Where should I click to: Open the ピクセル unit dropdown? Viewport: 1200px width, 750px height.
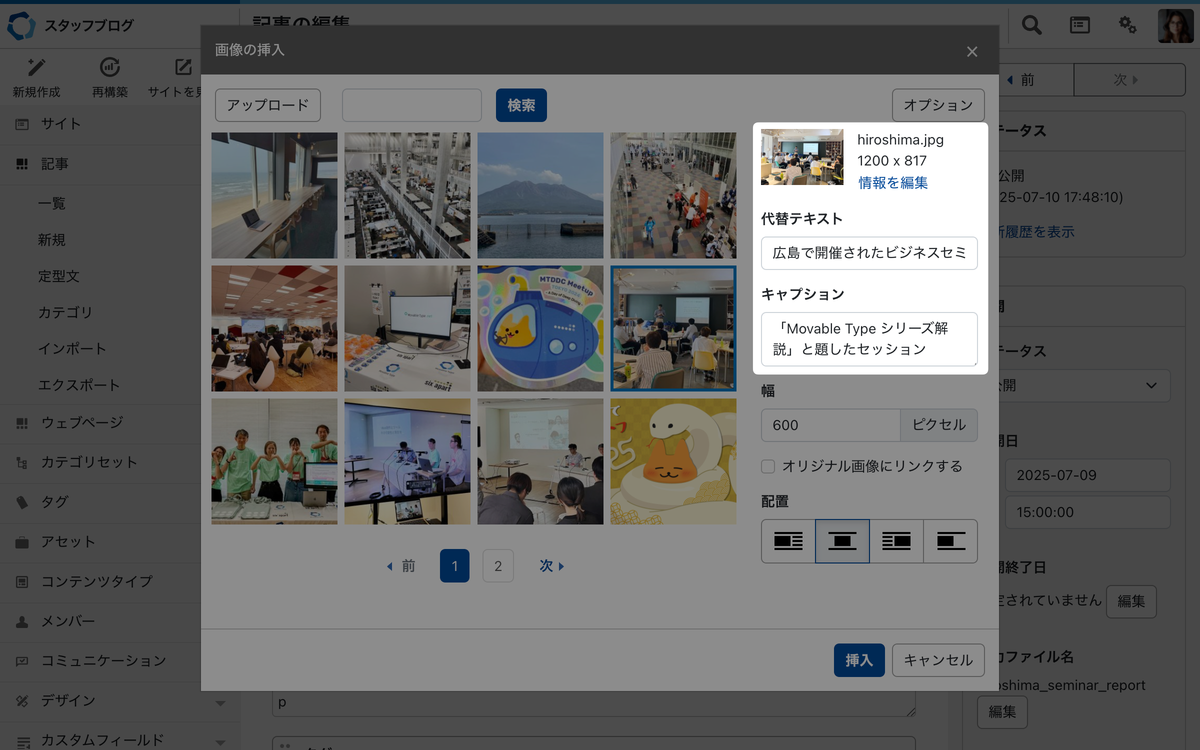click(938, 425)
